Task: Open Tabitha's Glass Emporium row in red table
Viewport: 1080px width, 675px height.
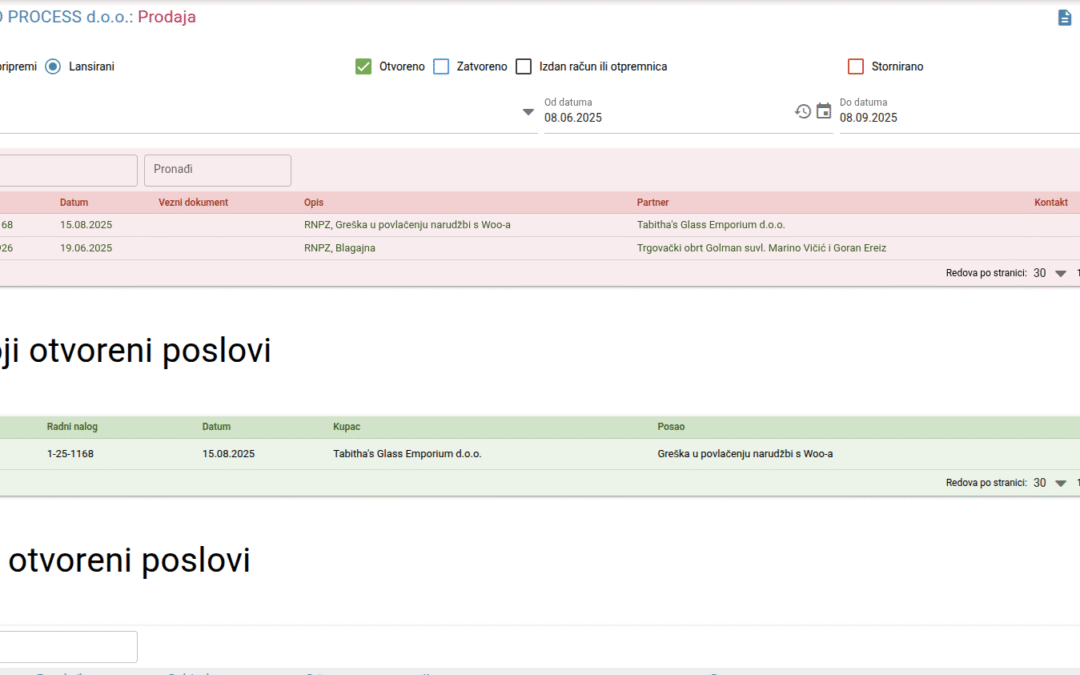Action: tap(710, 225)
